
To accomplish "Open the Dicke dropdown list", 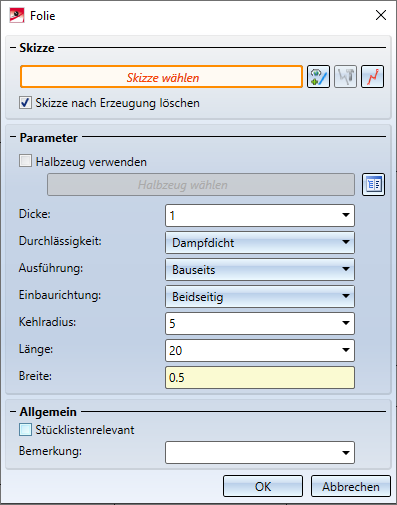I will (346, 215).
